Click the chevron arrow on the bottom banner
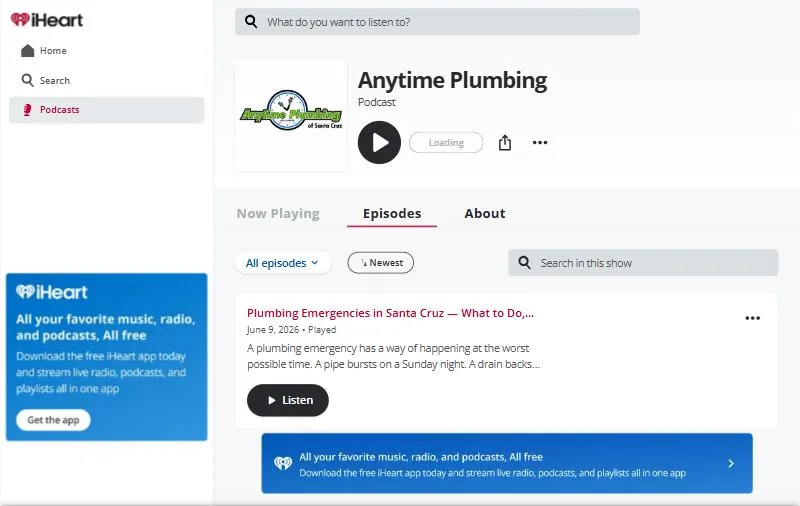The width and height of the screenshot is (800, 506). pyautogui.click(x=731, y=463)
